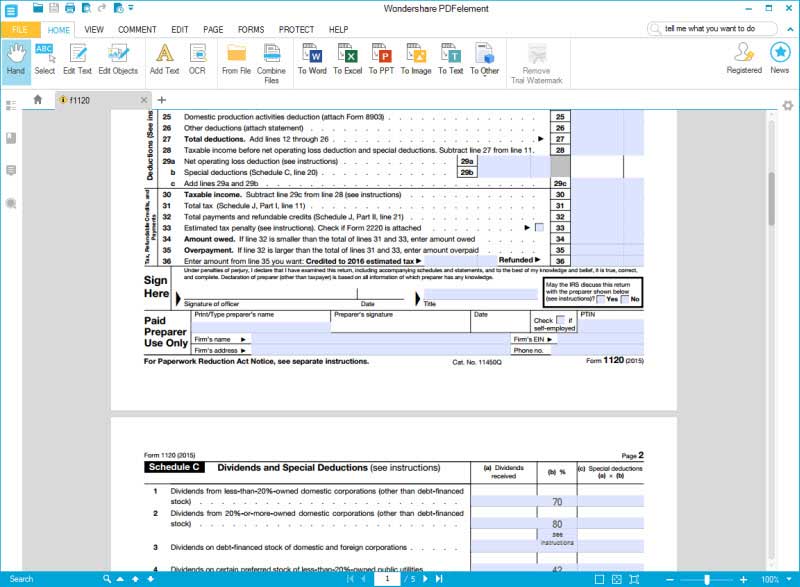Image resolution: width=800 pixels, height=587 pixels.
Task: Activate the Edit Text tool
Action: (78, 60)
